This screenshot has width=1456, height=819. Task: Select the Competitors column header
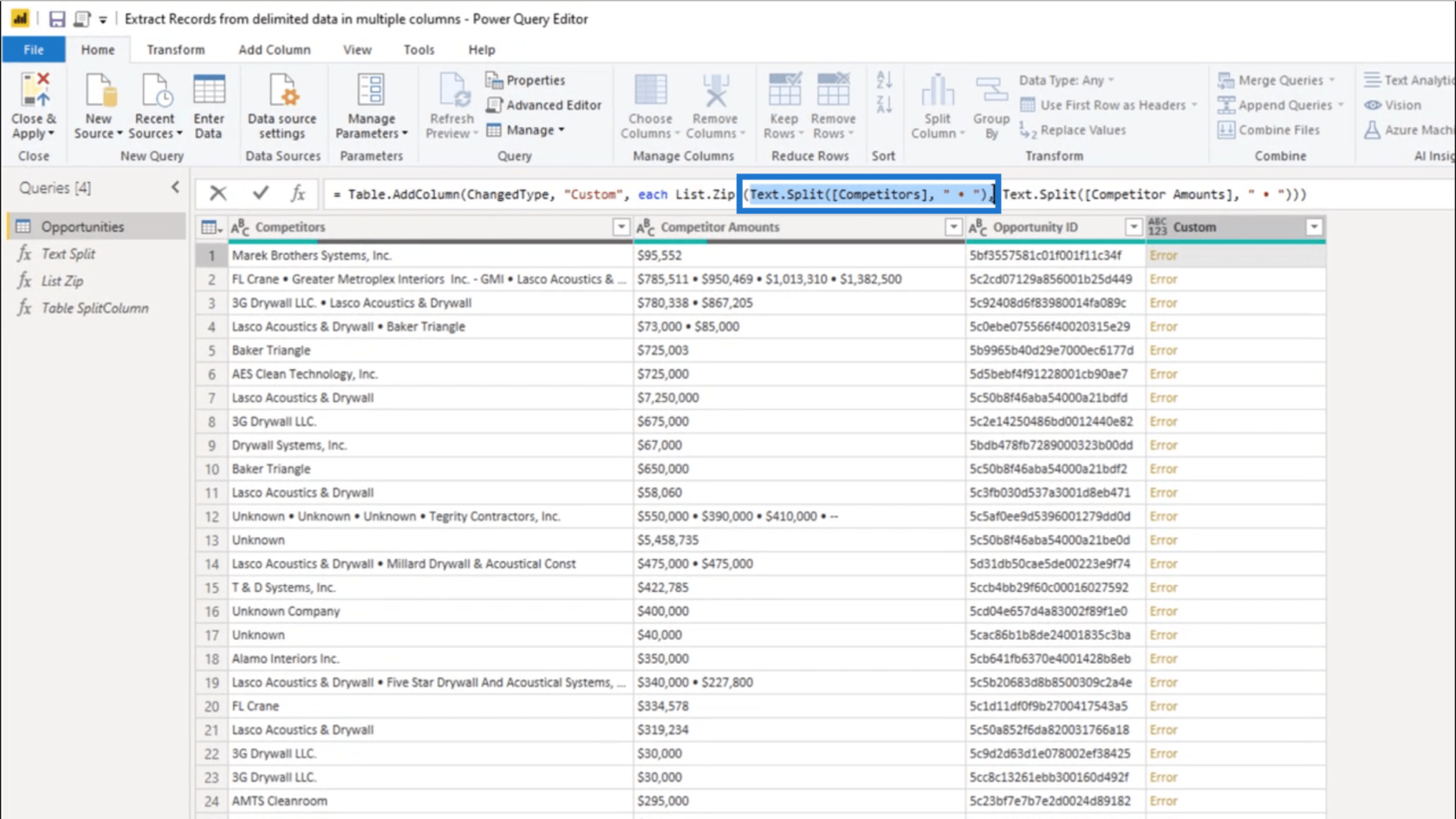pyautogui.click(x=430, y=227)
